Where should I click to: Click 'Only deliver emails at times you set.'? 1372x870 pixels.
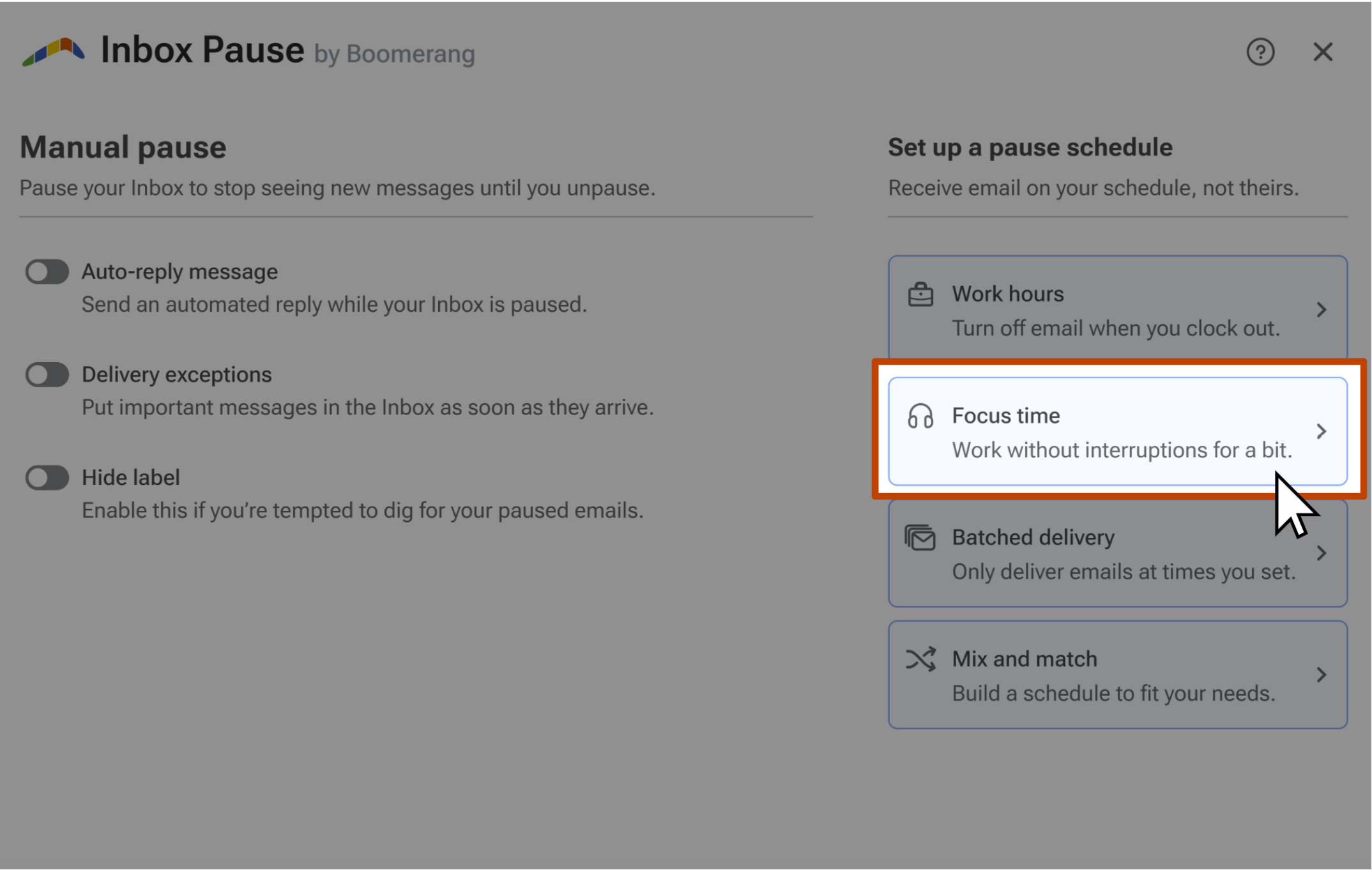(1124, 572)
